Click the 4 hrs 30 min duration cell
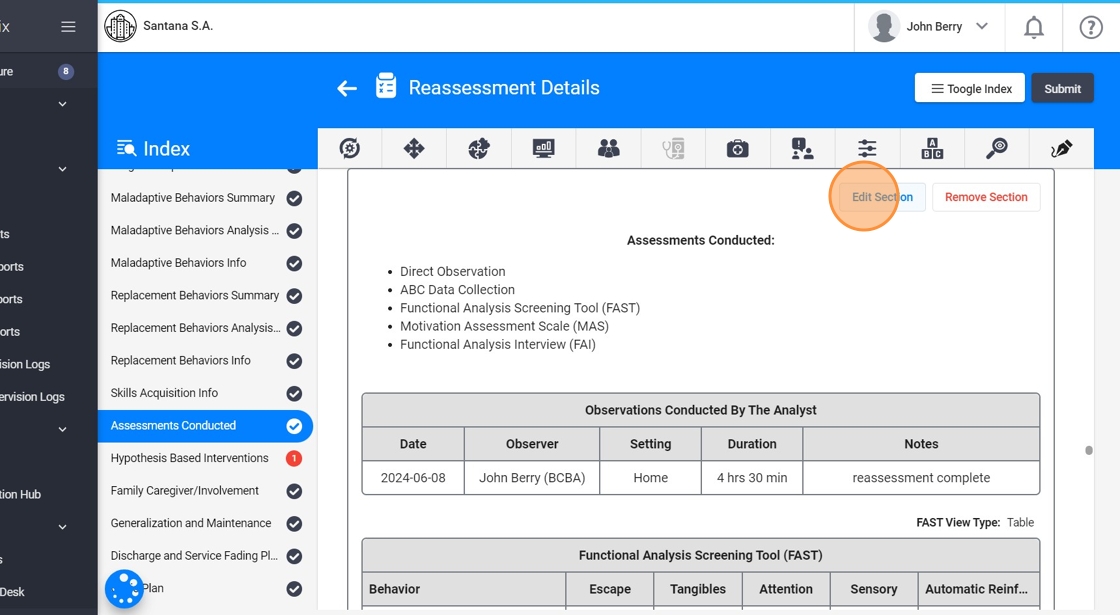The width and height of the screenshot is (1120, 615). tap(752, 478)
